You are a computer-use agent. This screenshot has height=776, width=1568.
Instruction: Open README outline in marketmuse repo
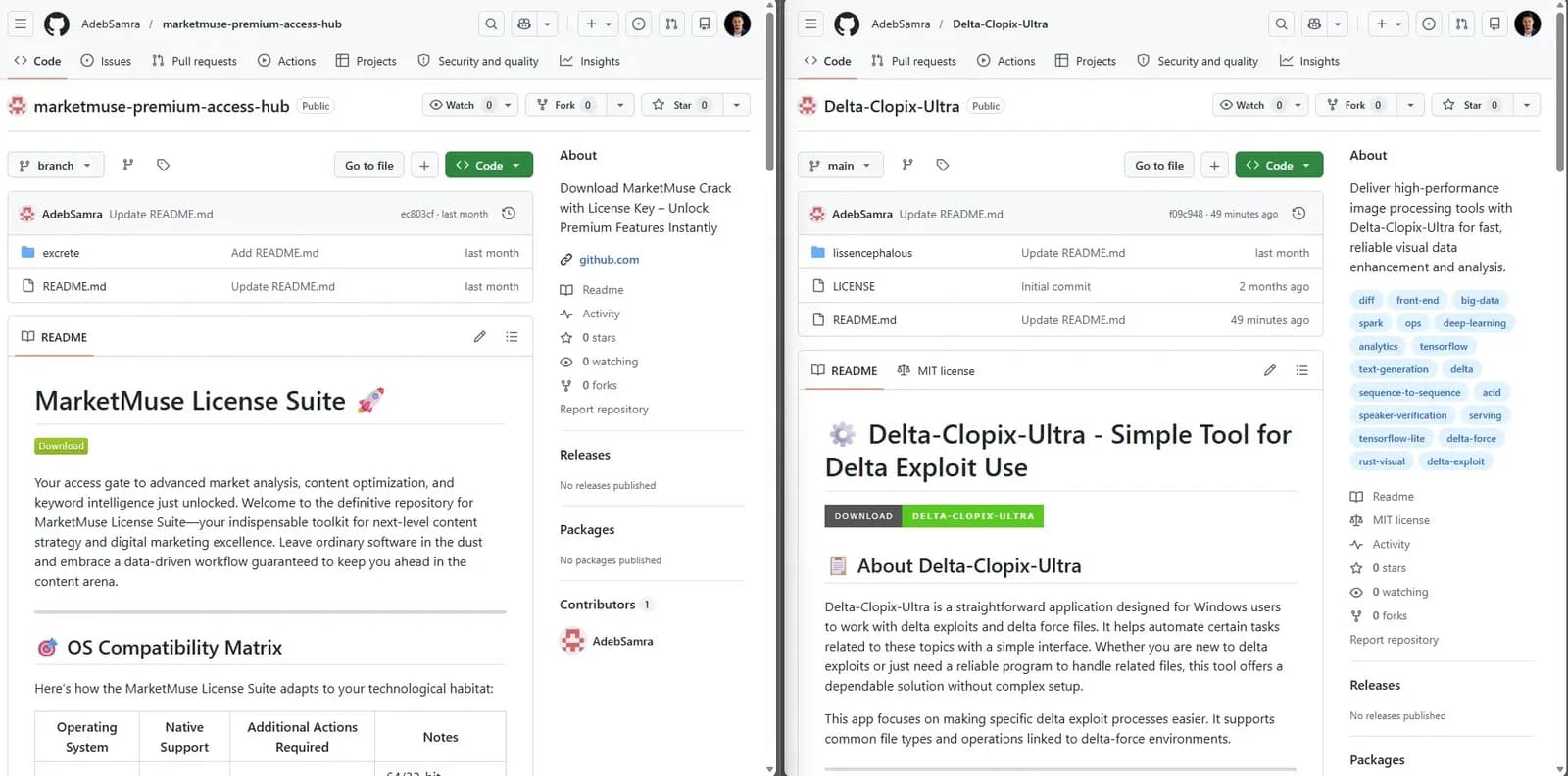click(x=512, y=337)
